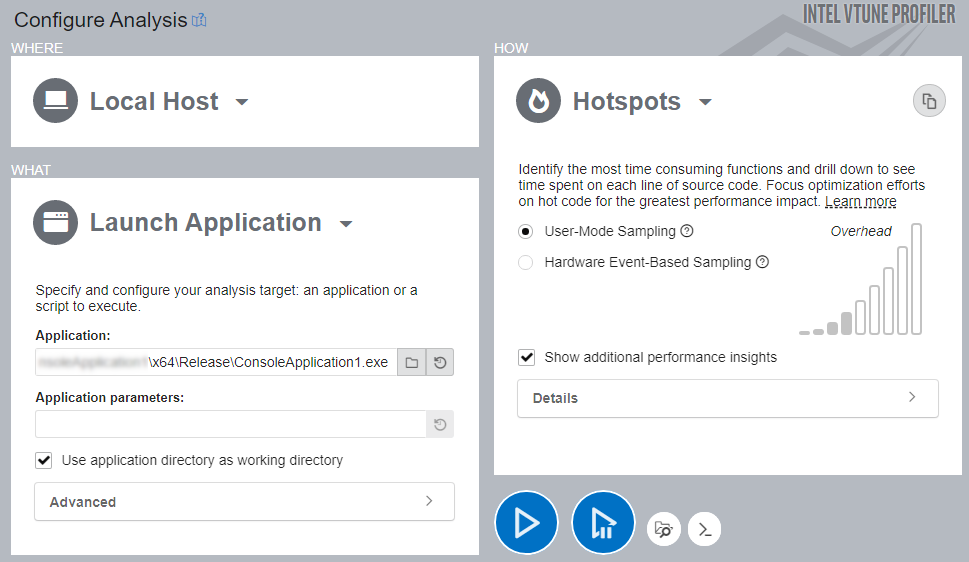This screenshot has width=969, height=562.
Task: Click the command line icon button
Action: 704,530
